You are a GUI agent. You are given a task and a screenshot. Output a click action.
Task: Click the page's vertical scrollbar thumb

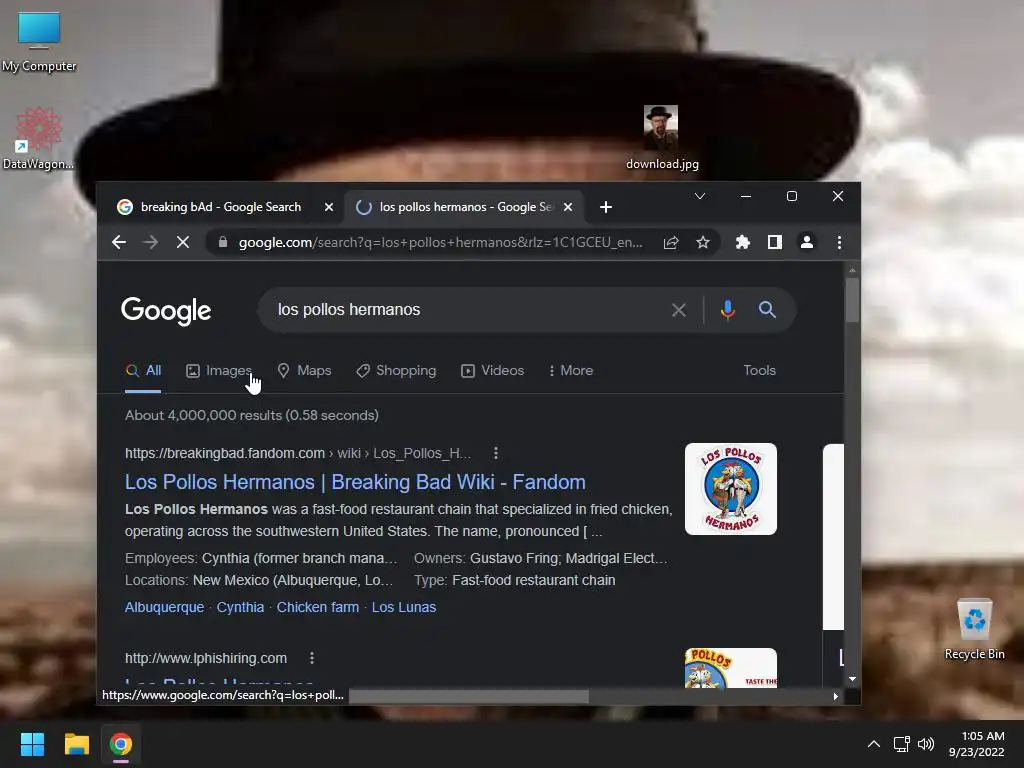(x=852, y=300)
